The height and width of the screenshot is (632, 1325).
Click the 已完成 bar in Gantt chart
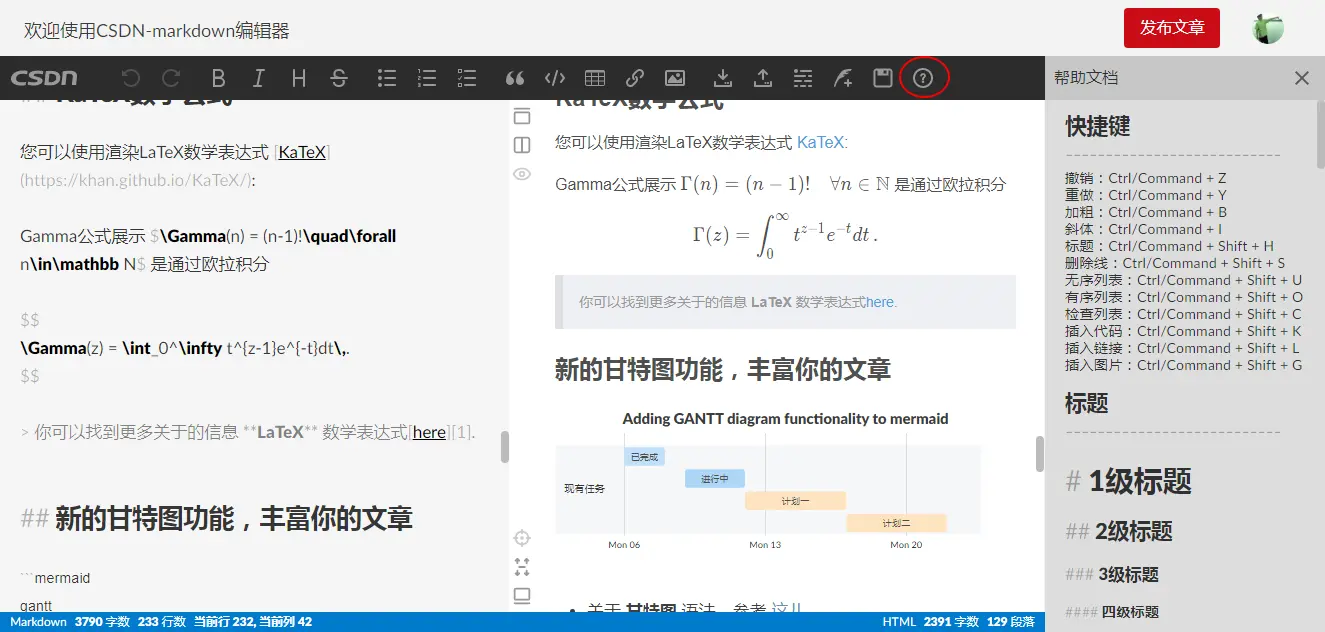644,457
